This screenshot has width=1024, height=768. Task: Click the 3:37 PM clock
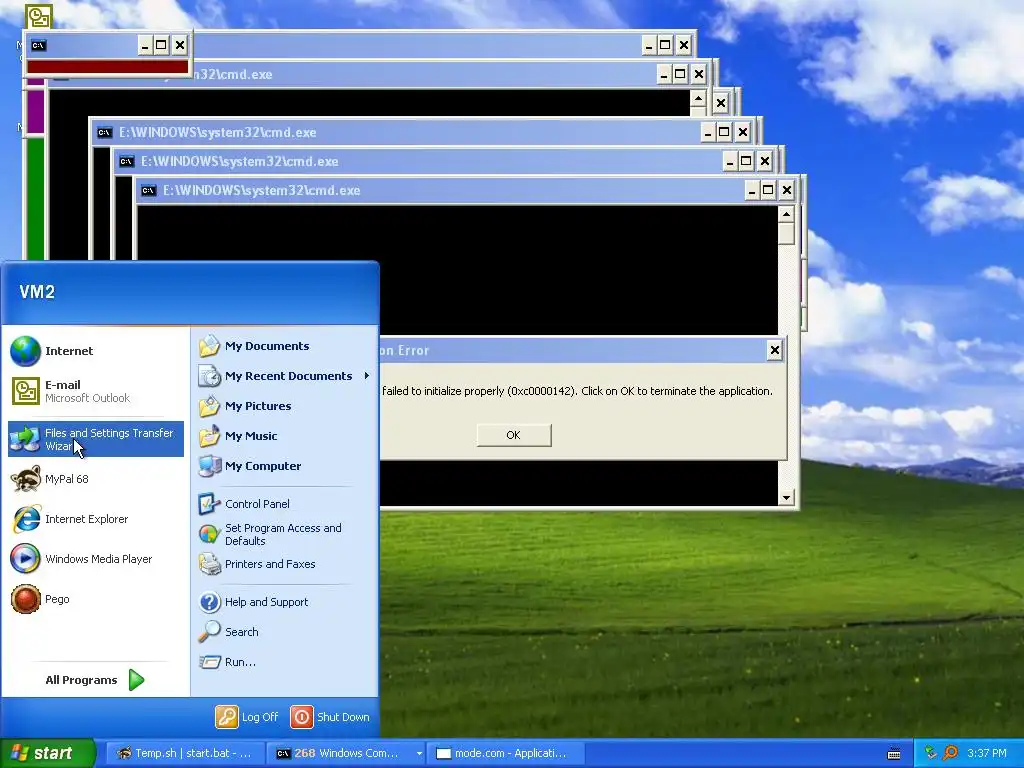click(987, 753)
